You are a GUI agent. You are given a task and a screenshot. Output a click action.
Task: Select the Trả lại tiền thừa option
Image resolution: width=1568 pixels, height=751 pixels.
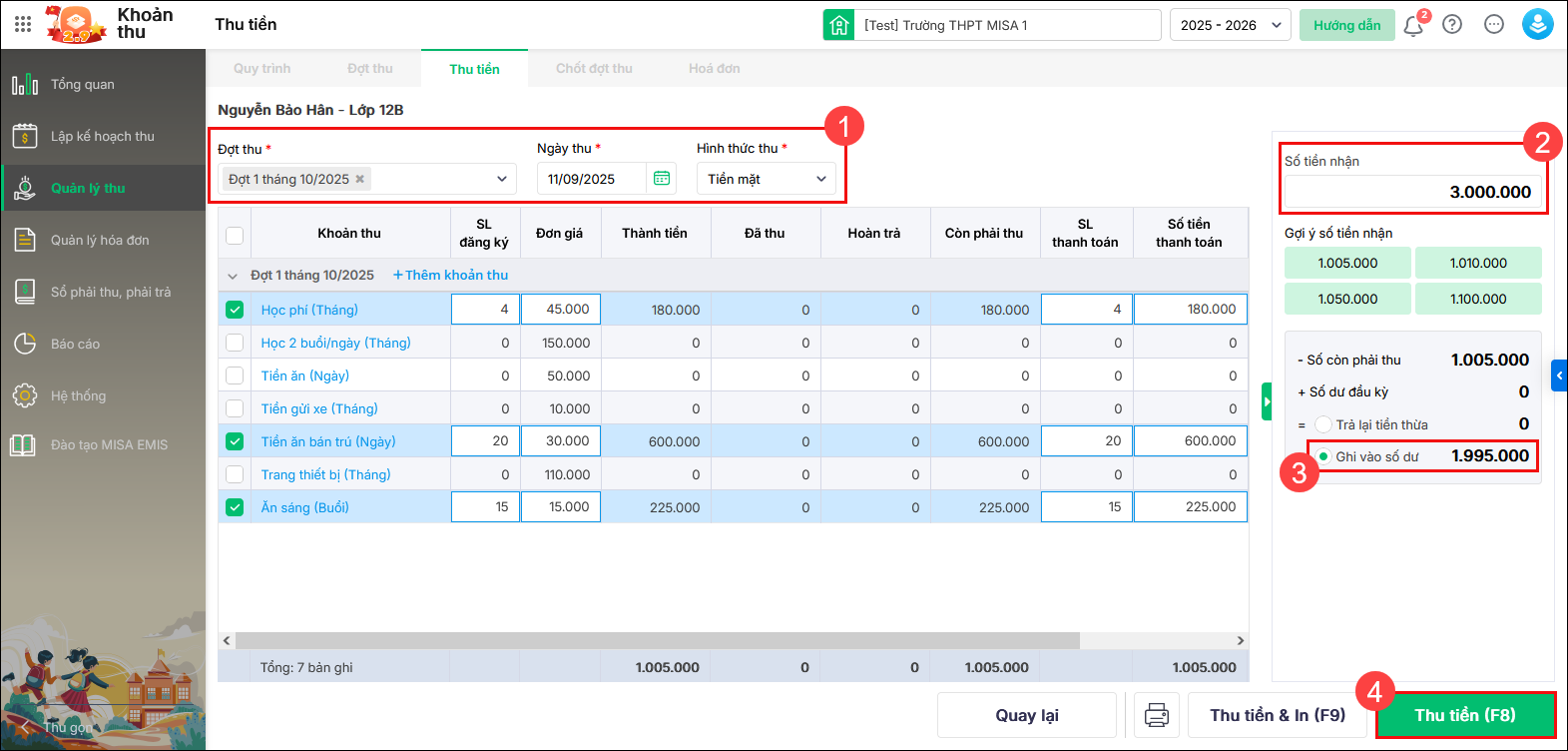click(1323, 424)
